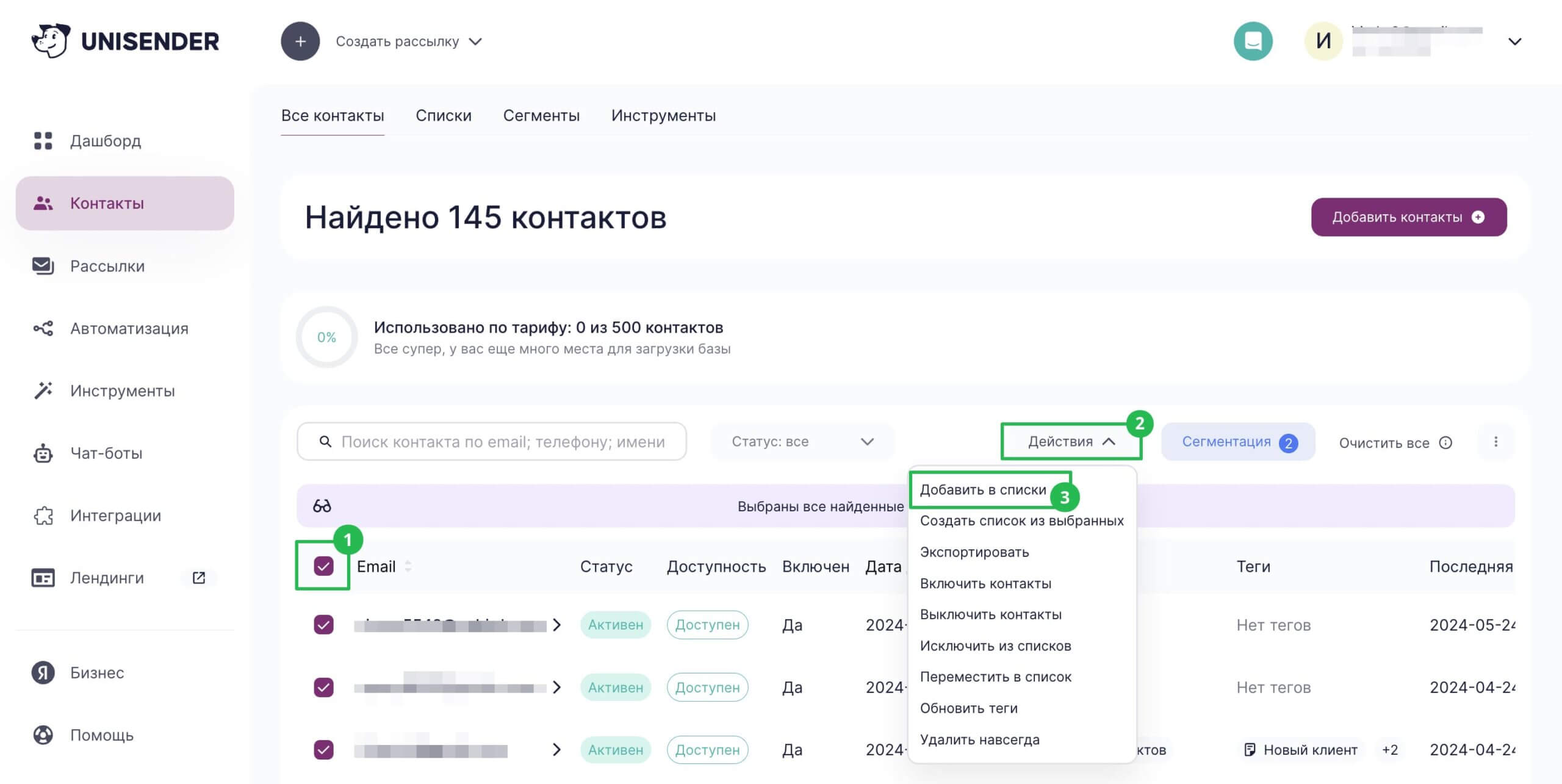The image size is (1562, 784).
Task: Click the search magnifier icon
Action: click(326, 441)
